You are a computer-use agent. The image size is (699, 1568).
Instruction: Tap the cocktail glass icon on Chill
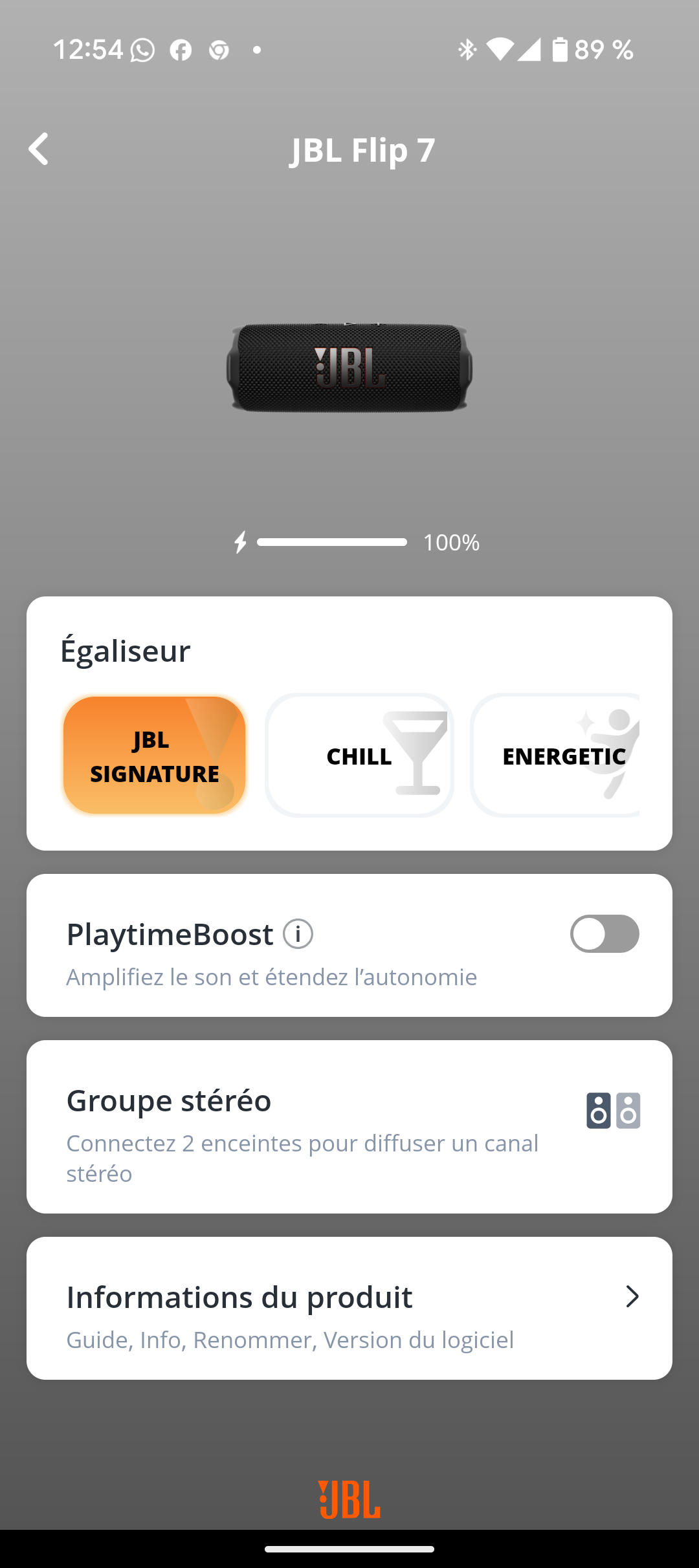416,753
